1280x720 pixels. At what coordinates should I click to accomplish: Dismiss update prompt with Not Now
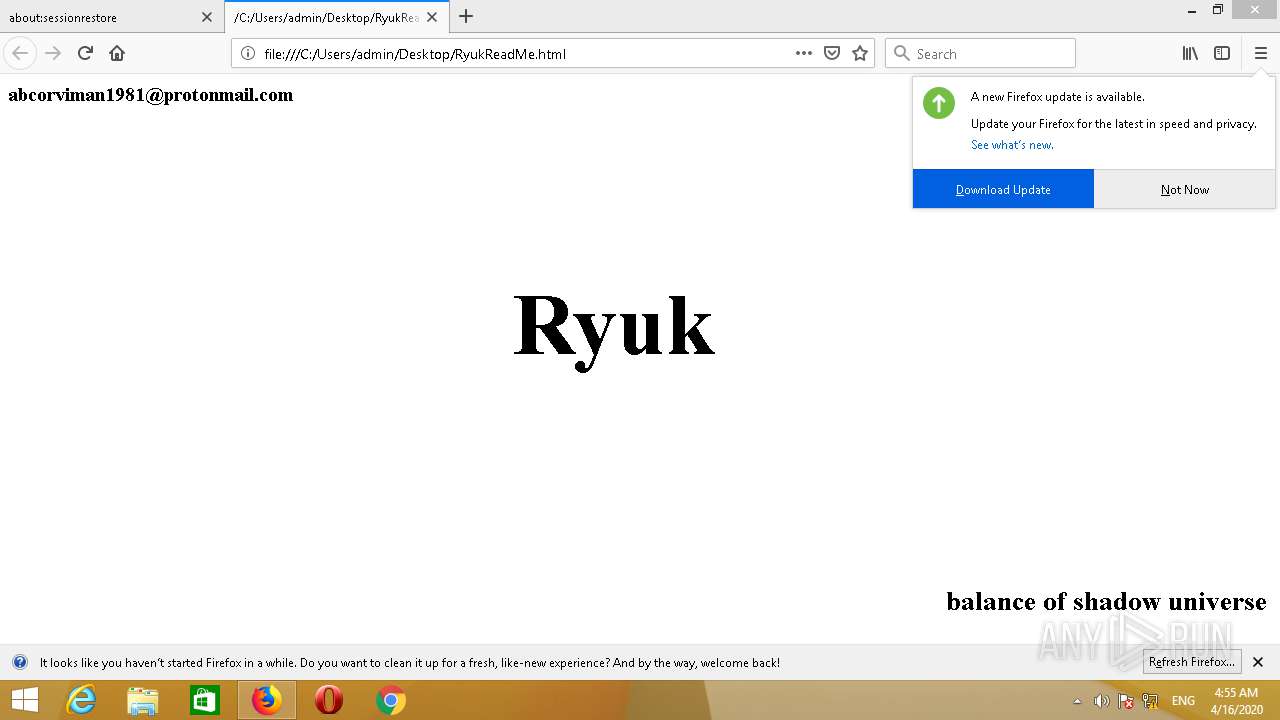tap(1185, 189)
